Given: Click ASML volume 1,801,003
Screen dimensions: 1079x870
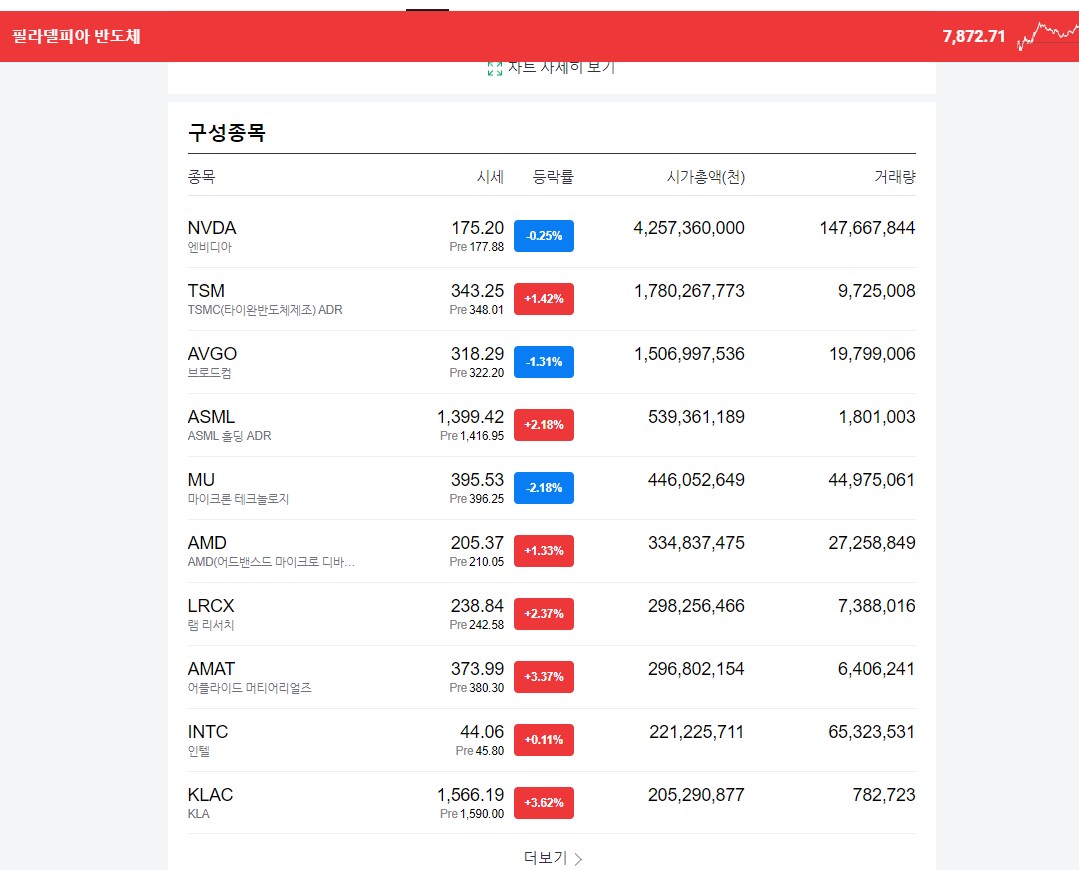Looking at the screenshot, I should [x=877, y=416].
